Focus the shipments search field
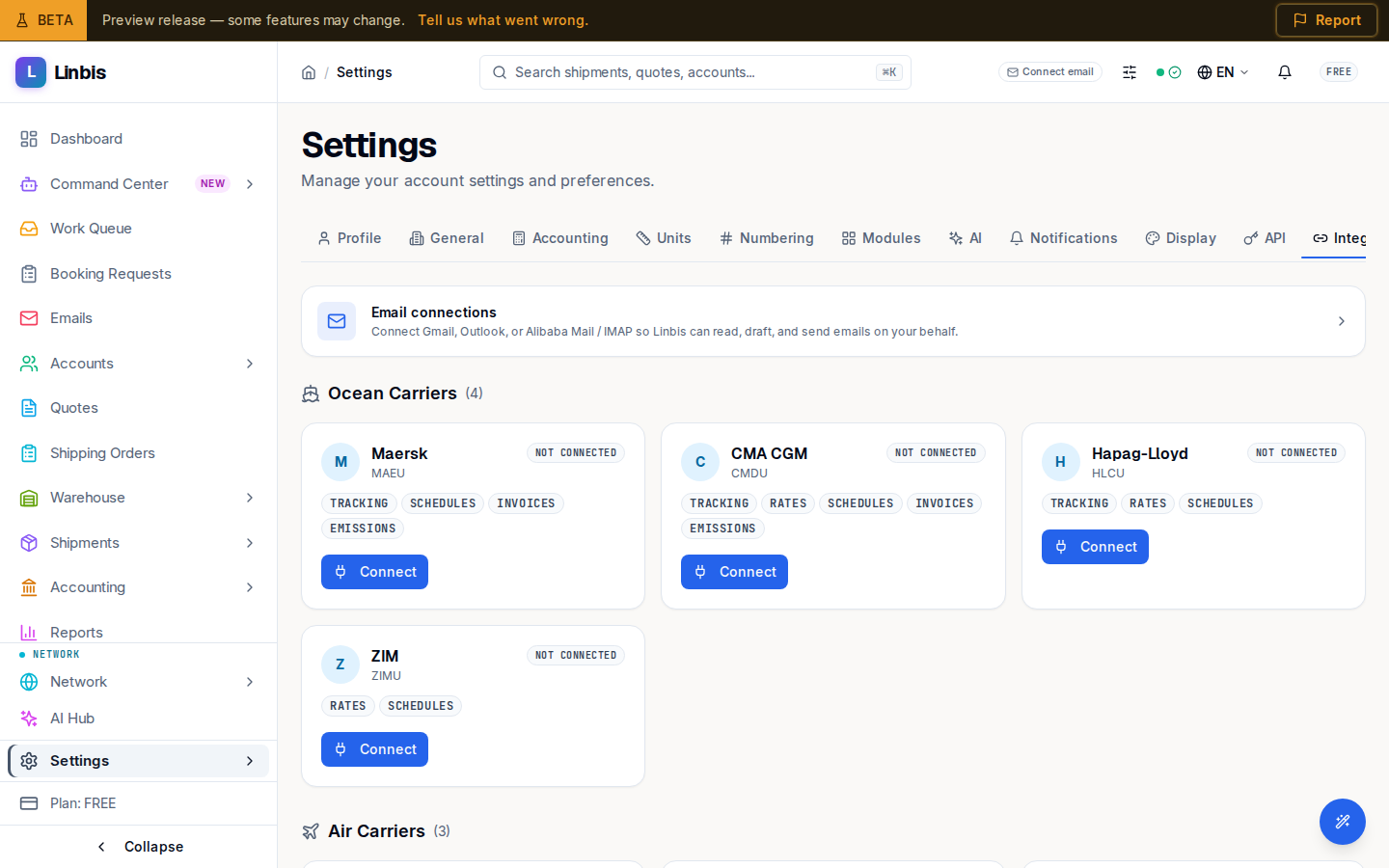The width and height of the screenshot is (1389, 868). click(694, 72)
